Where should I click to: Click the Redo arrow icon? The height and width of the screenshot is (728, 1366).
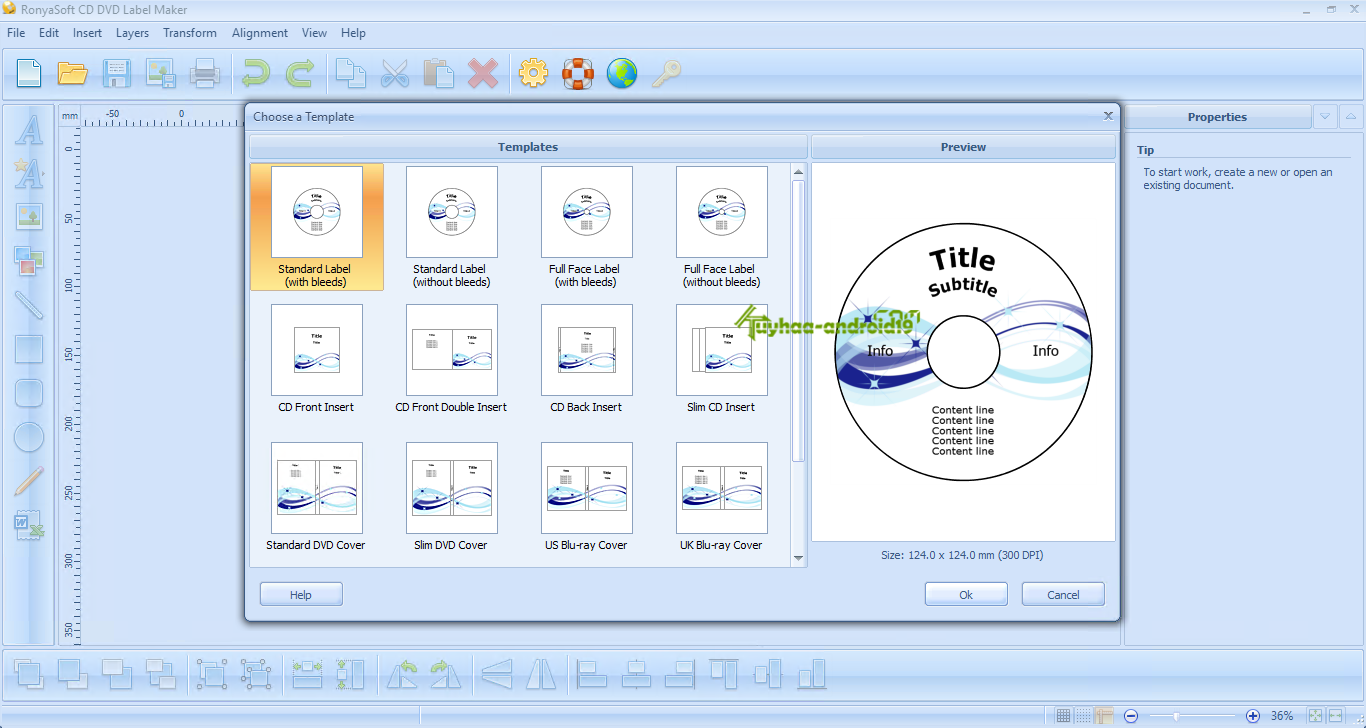299,73
